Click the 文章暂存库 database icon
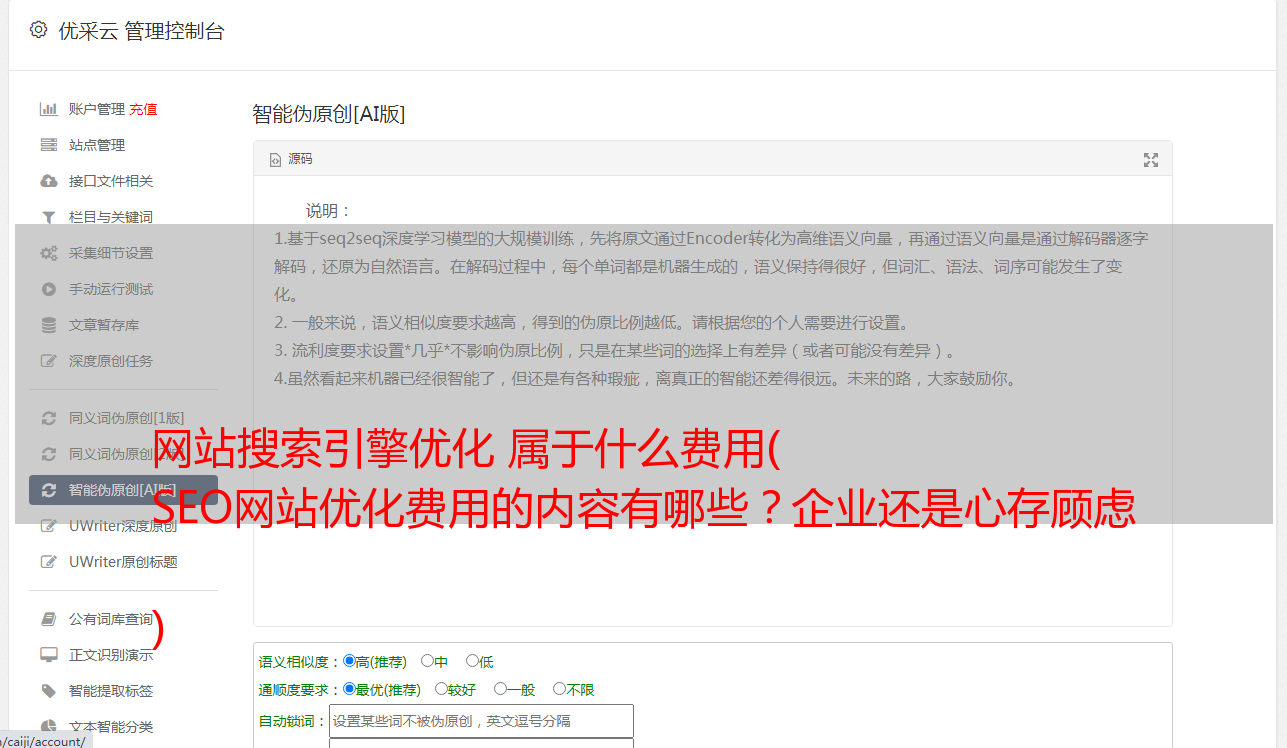The width and height of the screenshot is (1287, 748). coord(48,325)
